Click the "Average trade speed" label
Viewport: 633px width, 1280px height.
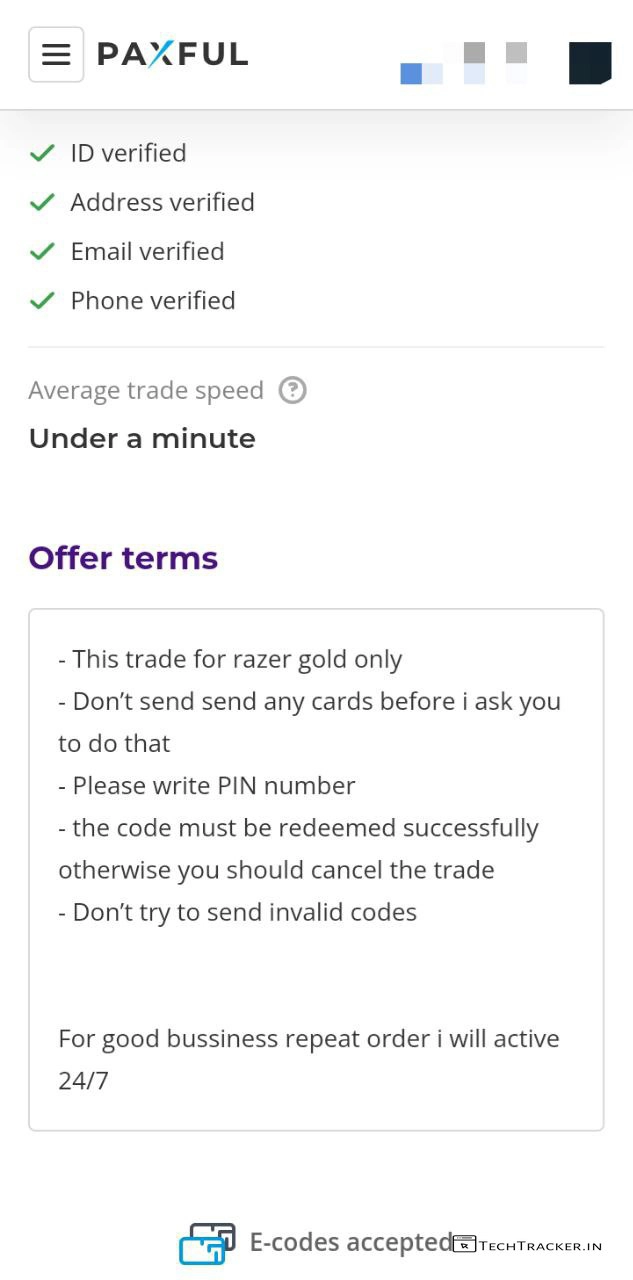click(x=146, y=390)
